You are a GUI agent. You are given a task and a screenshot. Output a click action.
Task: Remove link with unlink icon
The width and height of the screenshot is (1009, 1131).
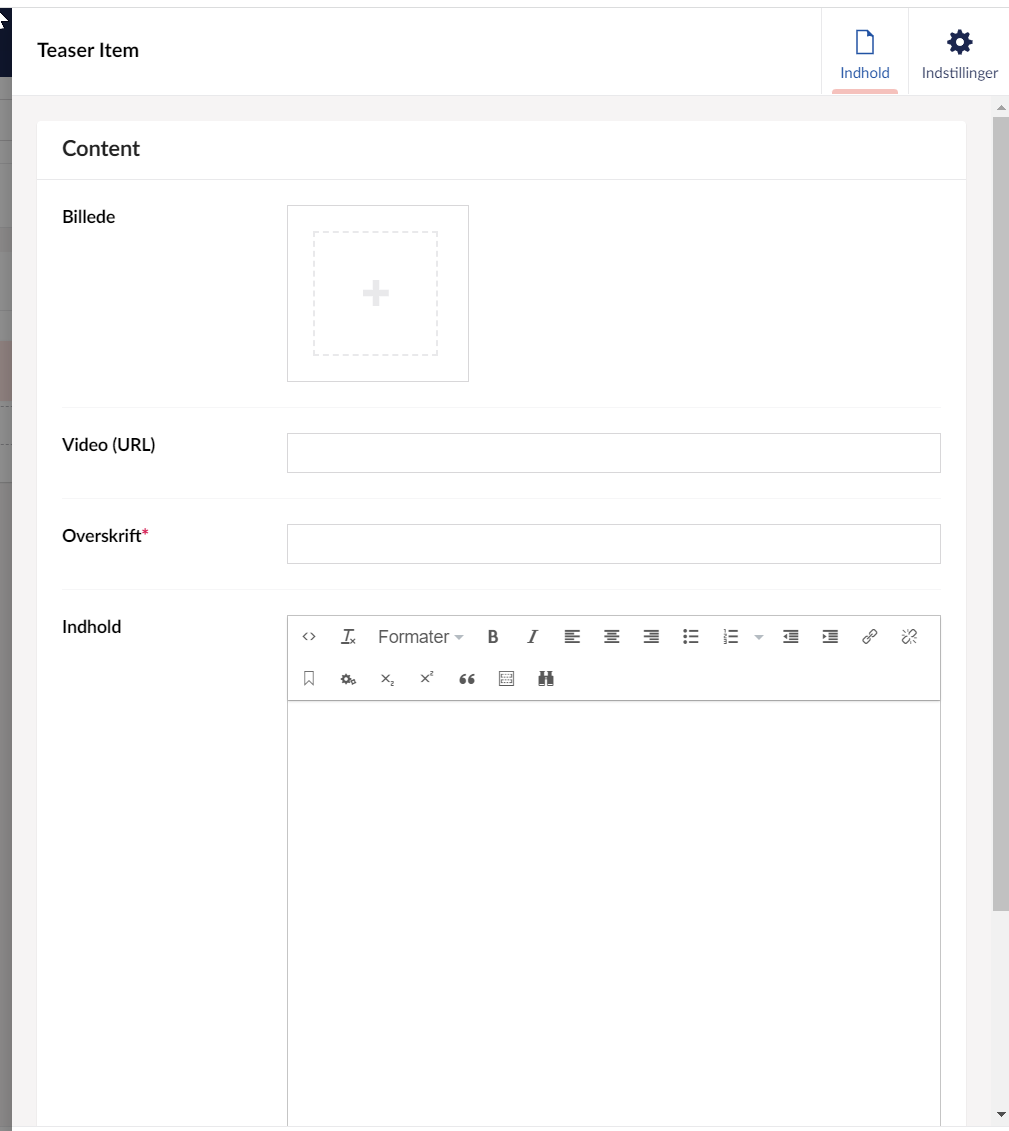[909, 637]
